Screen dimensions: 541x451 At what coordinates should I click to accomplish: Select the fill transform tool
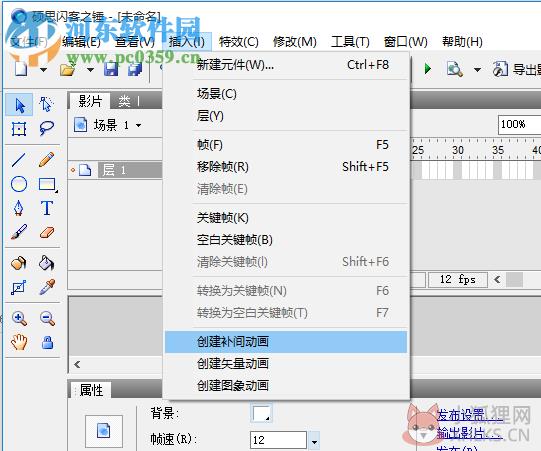pos(19,287)
